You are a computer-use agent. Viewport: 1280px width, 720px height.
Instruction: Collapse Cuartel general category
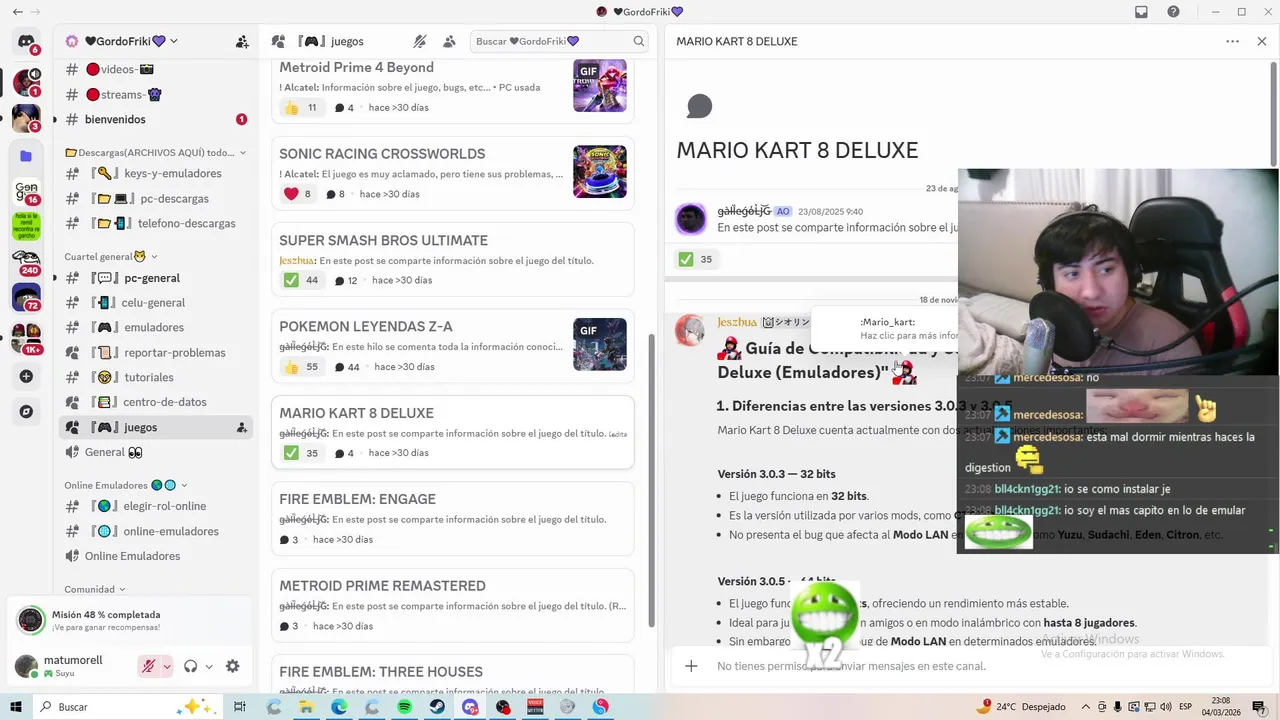[x=111, y=257]
